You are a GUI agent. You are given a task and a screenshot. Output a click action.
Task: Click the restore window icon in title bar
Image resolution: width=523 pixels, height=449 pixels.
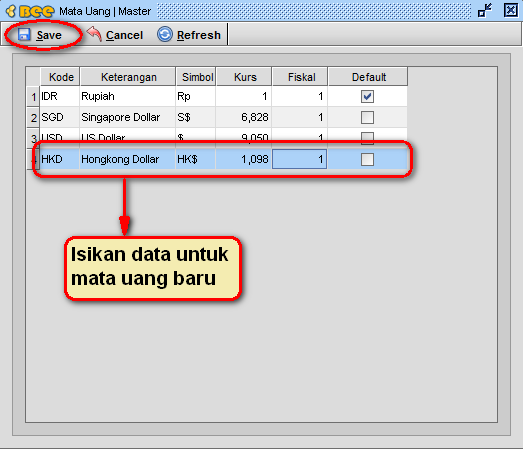pos(485,10)
